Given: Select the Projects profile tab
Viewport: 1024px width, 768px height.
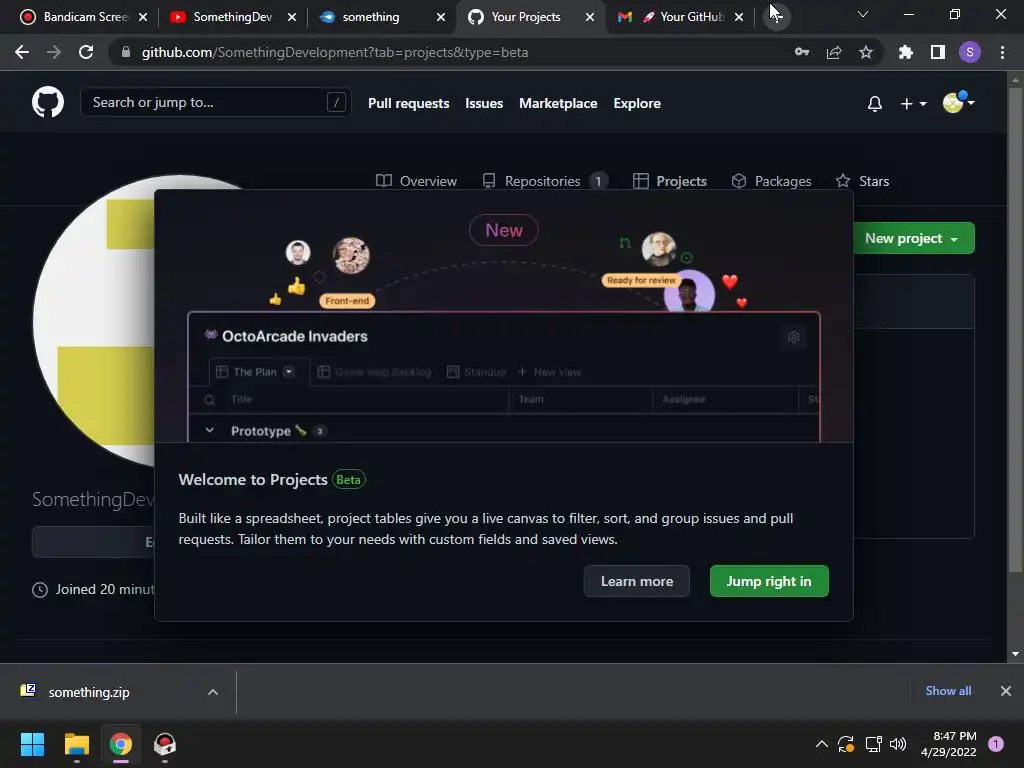Looking at the screenshot, I should (670, 181).
